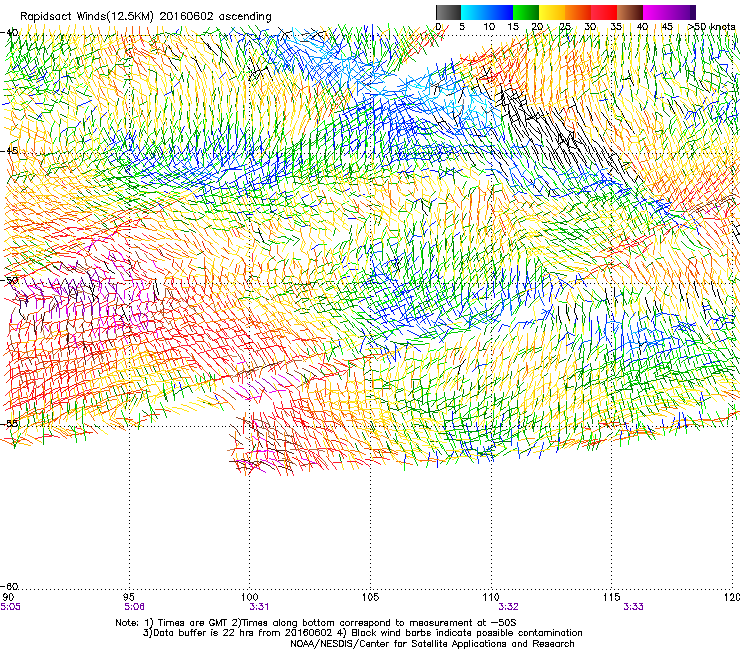Select the yellow 20-25 knots legend swatch
The image size is (740, 650).
552,12
